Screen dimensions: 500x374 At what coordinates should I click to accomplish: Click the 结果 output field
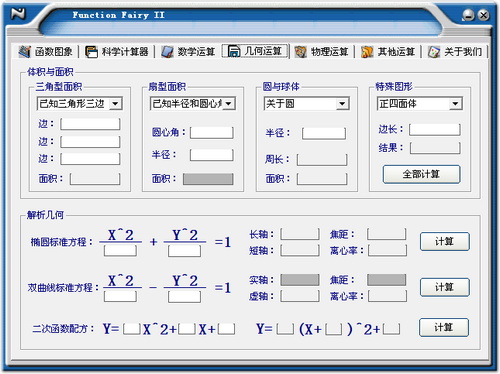435,148
